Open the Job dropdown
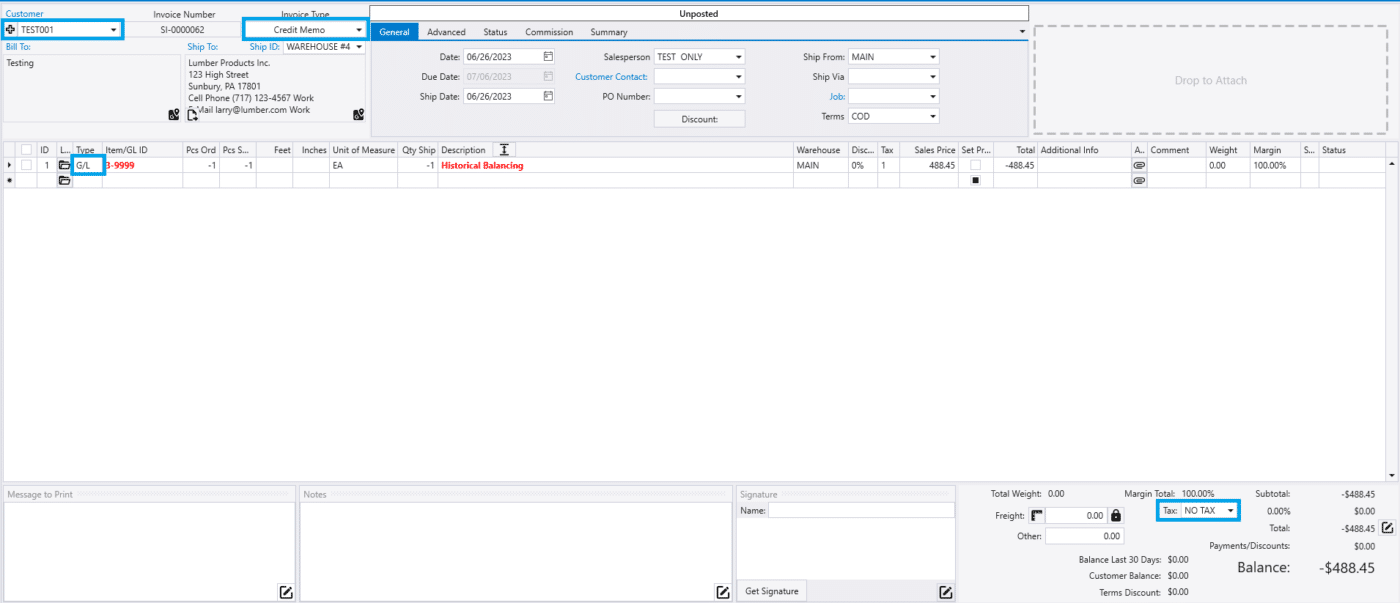This screenshot has height=603, width=1400. point(933,97)
